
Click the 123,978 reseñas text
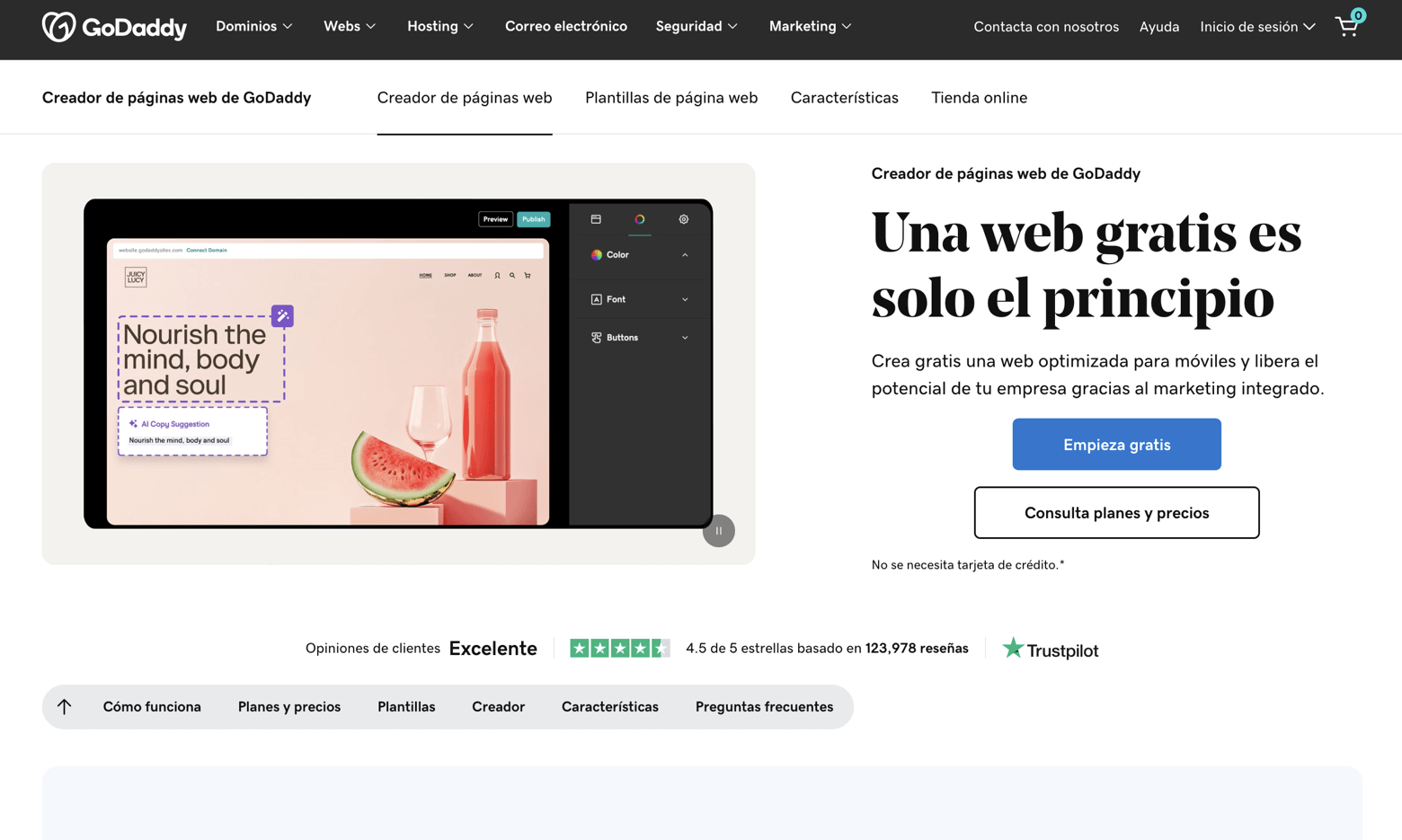[x=917, y=649]
